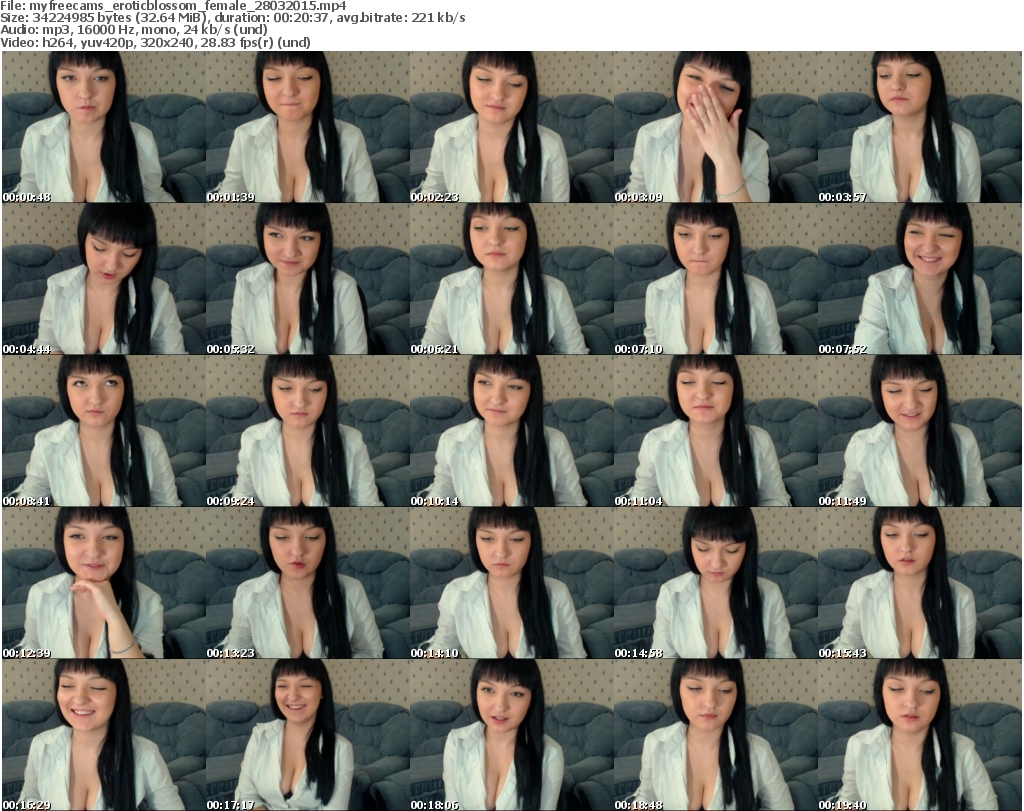Select the thumbnail stamped 00:00:48
The height and width of the screenshot is (811, 1024).
tap(104, 127)
